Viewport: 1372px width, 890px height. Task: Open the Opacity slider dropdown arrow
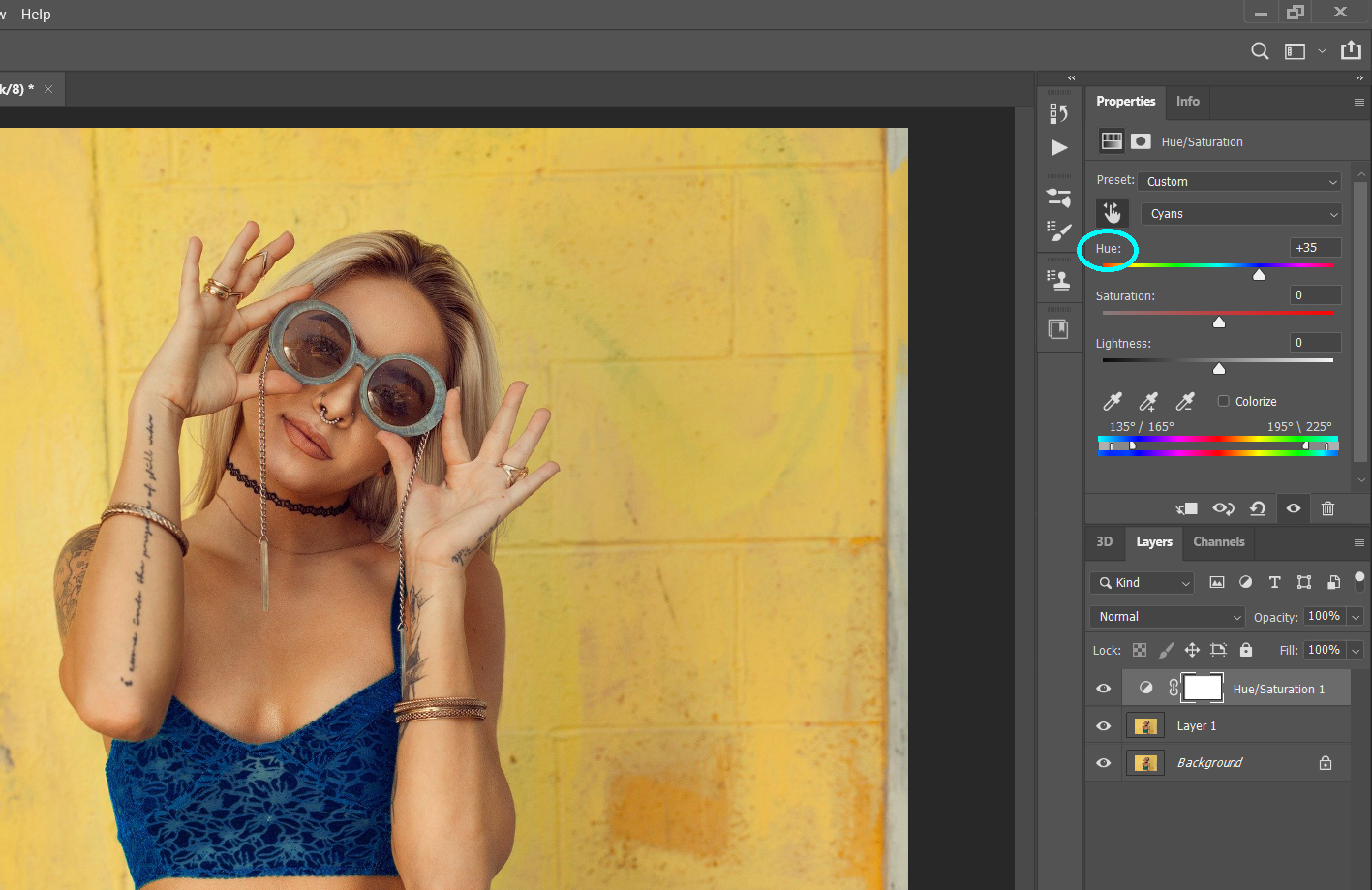[x=1356, y=617]
